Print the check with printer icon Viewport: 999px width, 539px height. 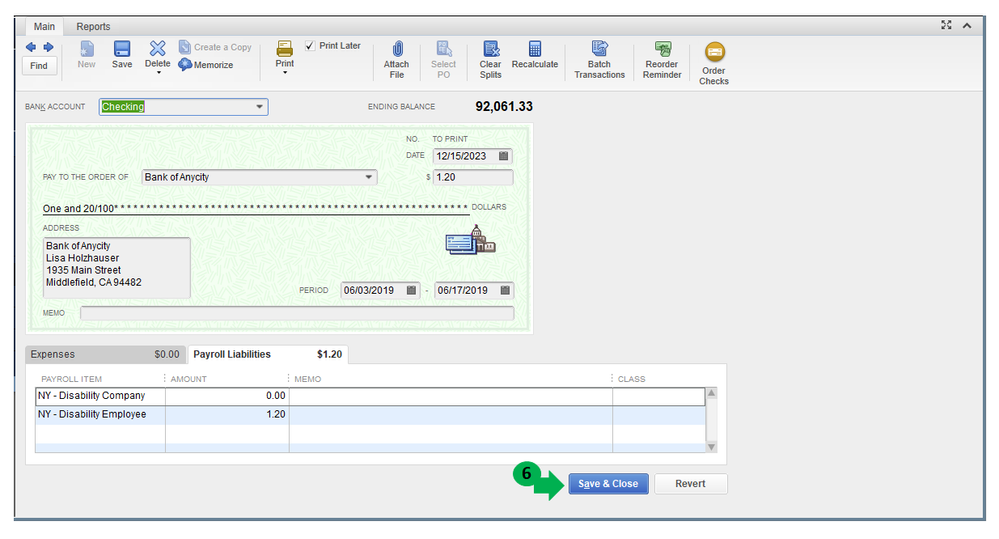pos(284,49)
